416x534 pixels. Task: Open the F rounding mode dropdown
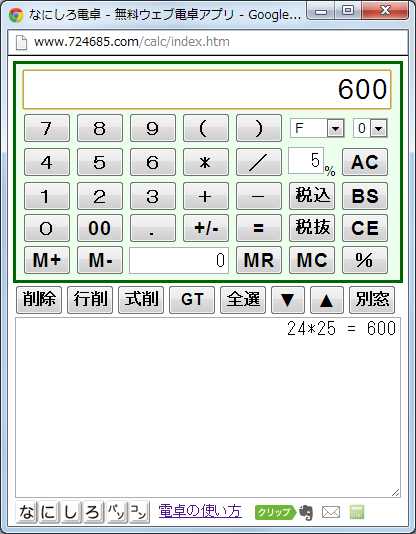[317, 128]
